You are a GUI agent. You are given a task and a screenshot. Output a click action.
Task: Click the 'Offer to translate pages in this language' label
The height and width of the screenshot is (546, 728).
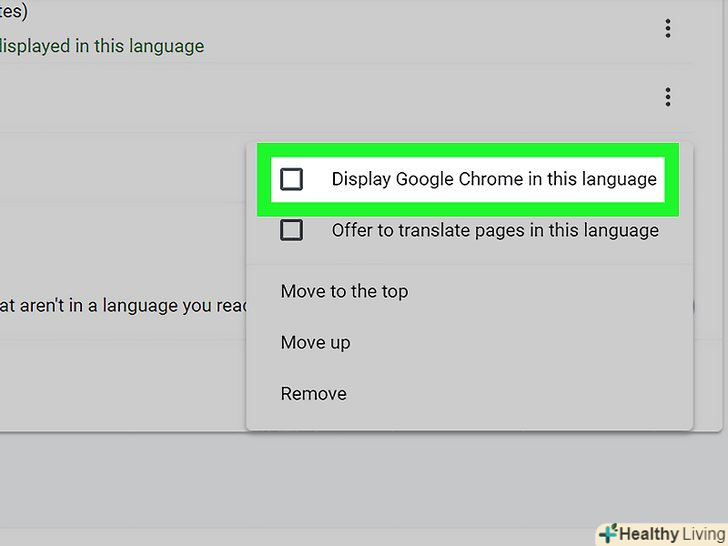pos(495,230)
